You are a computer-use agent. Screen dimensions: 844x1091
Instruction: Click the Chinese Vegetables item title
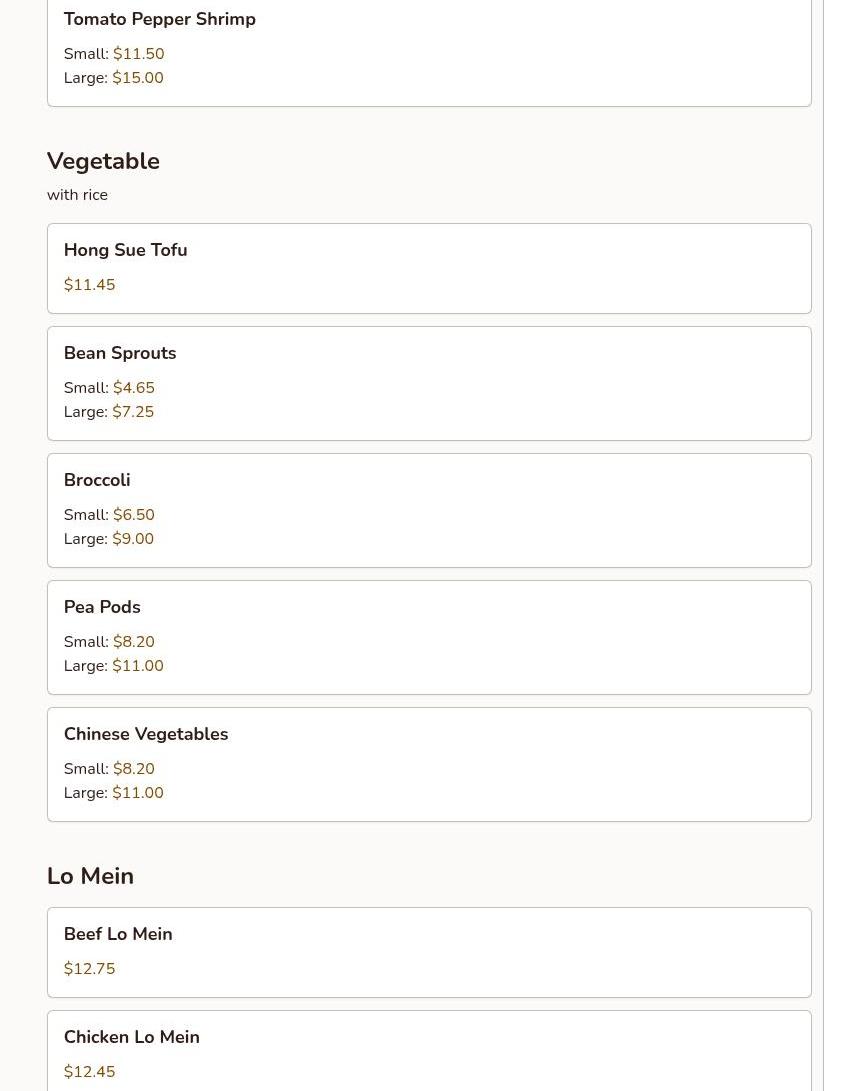(x=145, y=734)
